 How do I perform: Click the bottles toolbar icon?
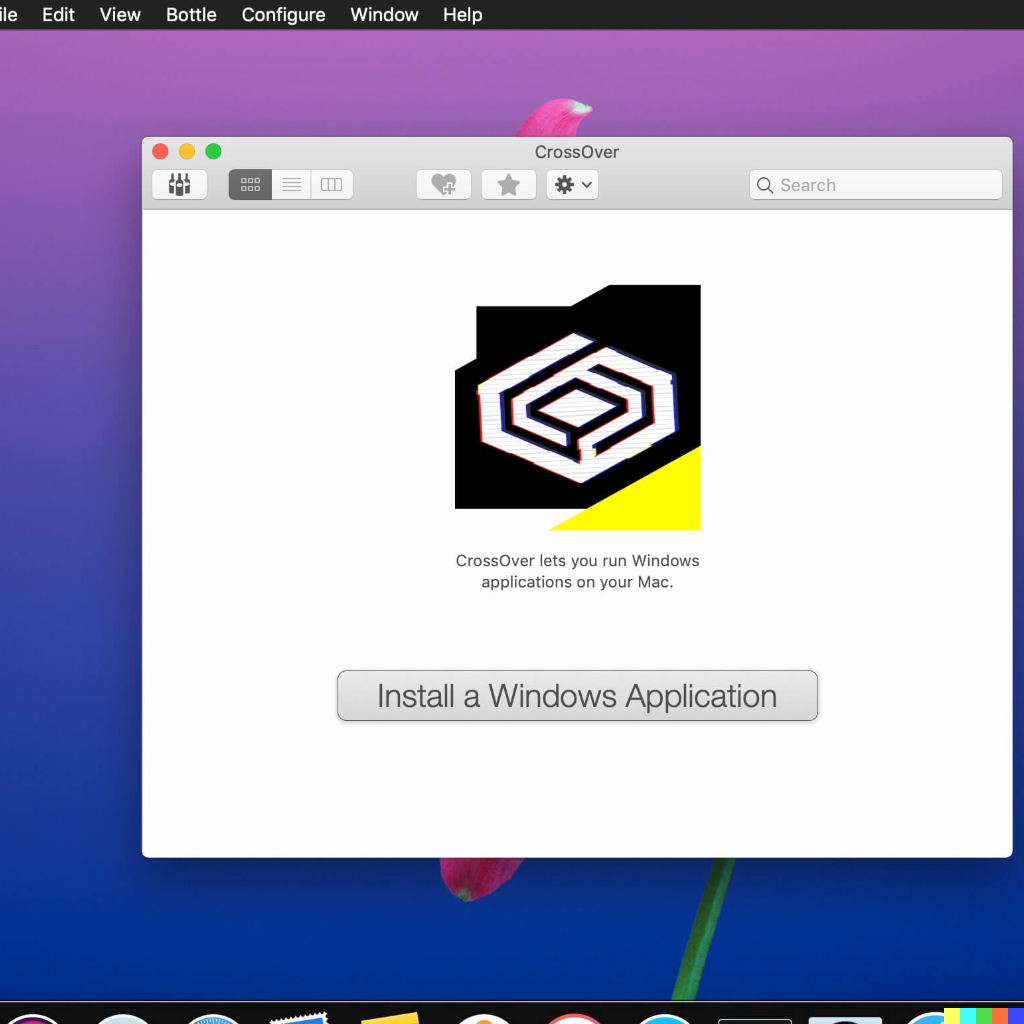tap(180, 185)
